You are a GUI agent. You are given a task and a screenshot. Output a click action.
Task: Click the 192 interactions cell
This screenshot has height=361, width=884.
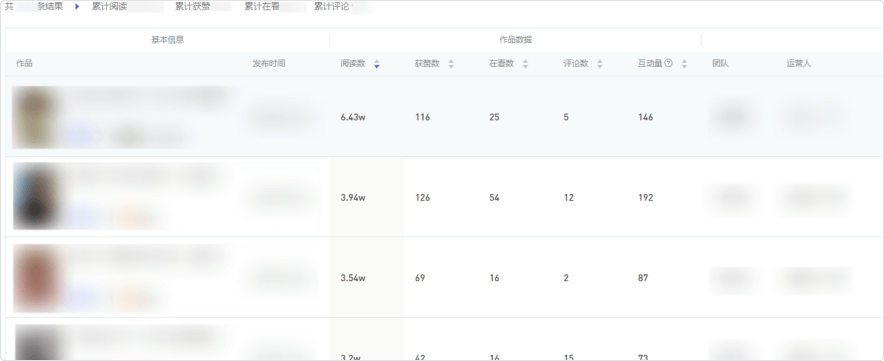[x=646, y=198]
